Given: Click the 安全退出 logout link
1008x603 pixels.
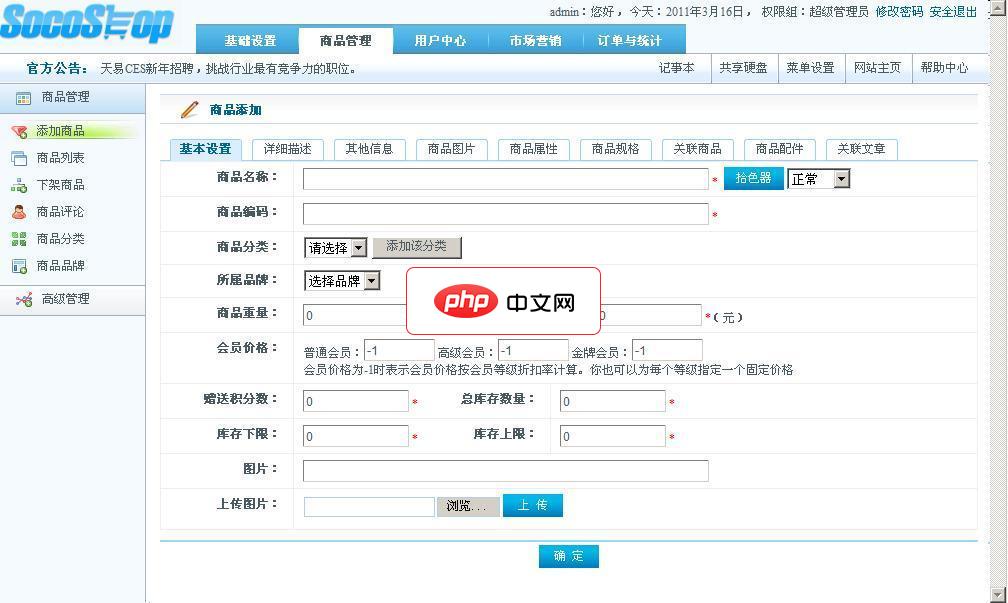Looking at the screenshot, I should [953, 10].
